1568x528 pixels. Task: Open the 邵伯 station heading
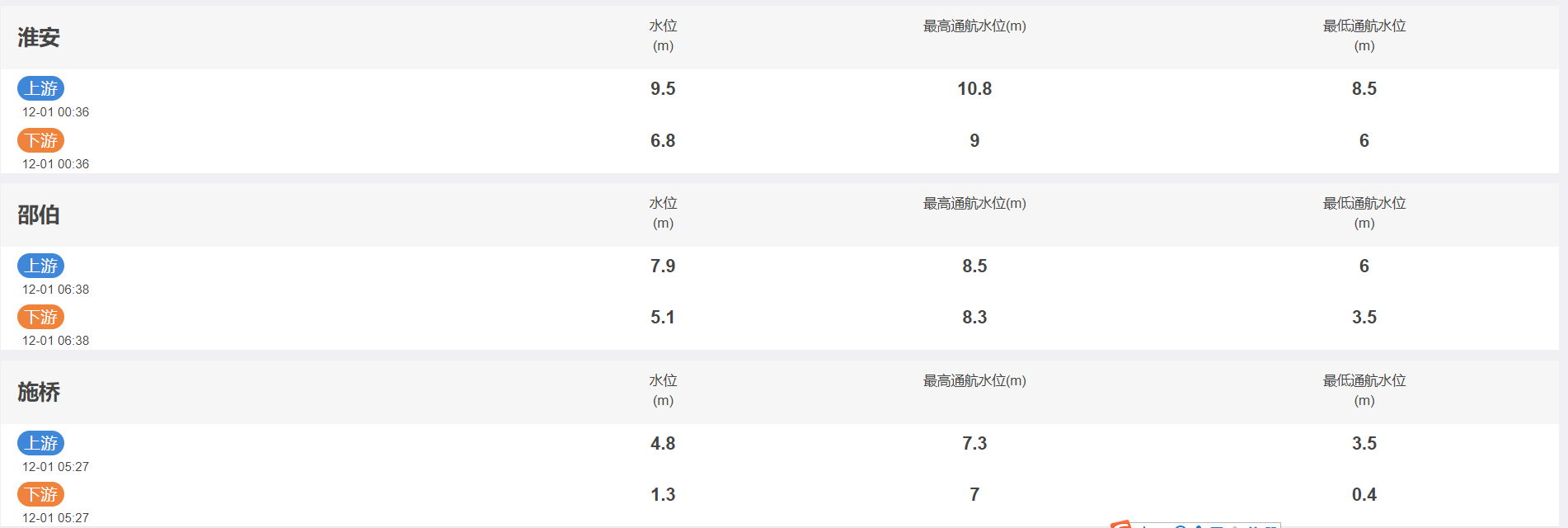click(39, 214)
